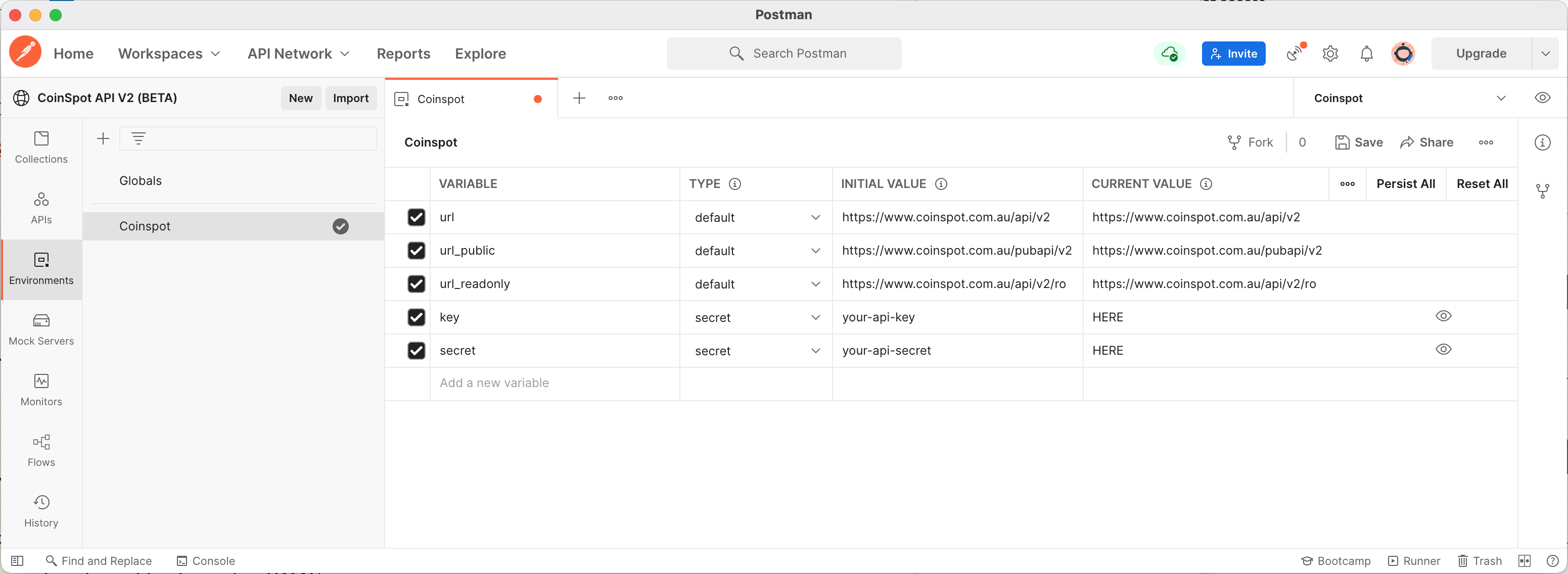Screen dimensions: 1568x574
Task: Toggle active checkmark for Coinspot environment
Action: pos(341,226)
